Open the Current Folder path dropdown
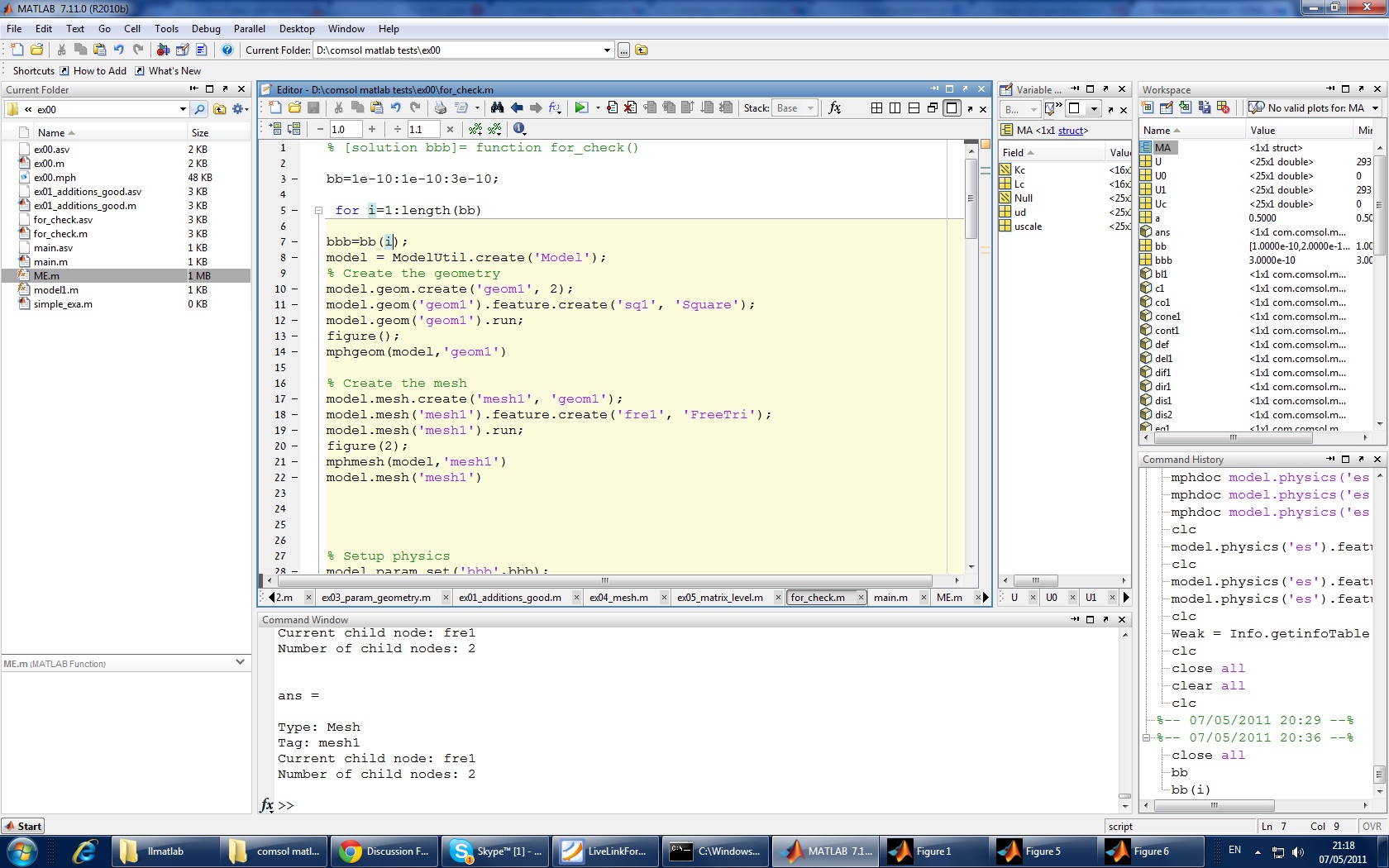Image resolution: width=1389 pixels, height=868 pixels. coord(607,50)
